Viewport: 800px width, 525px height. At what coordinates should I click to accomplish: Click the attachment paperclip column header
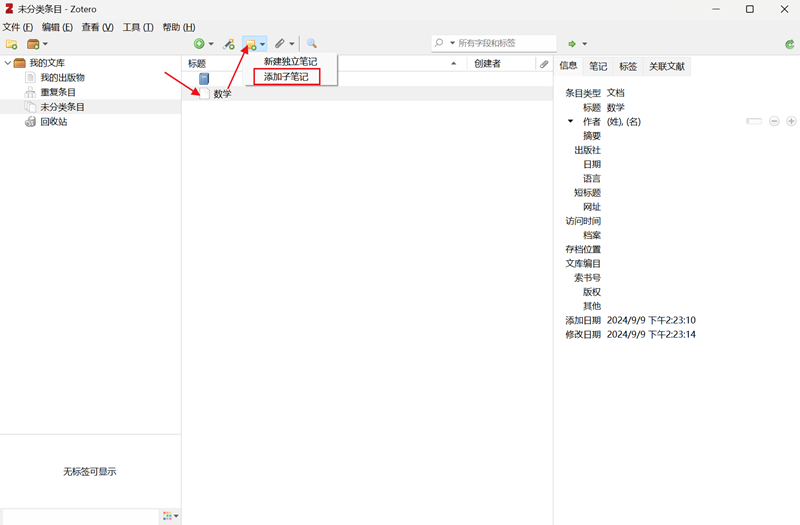544,64
